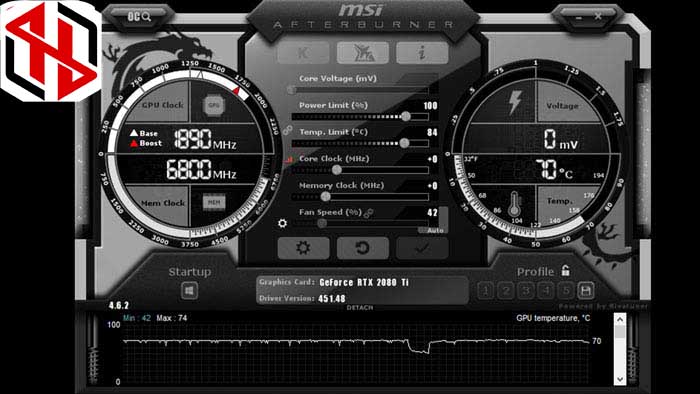The width and height of the screenshot is (700, 394).
Task: Reset settings with the circular arrow button
Action: click(x=363, y=248)
